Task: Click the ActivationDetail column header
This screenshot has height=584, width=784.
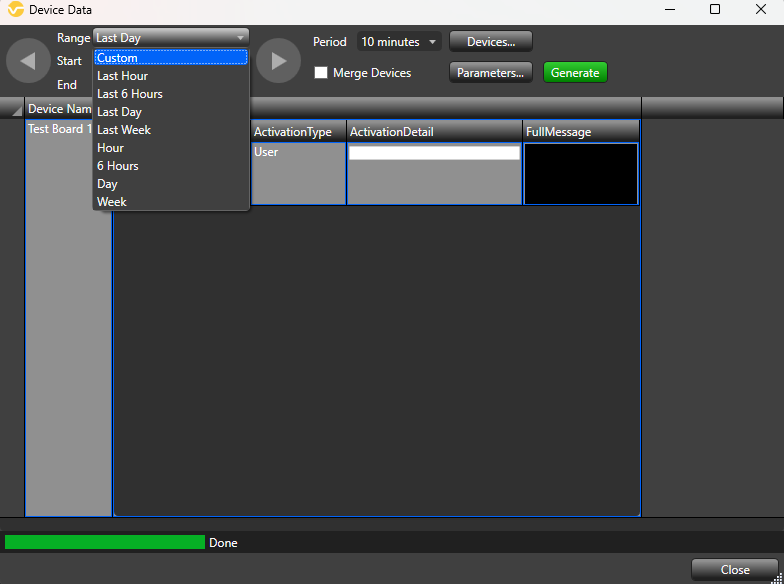Action: 434,132
